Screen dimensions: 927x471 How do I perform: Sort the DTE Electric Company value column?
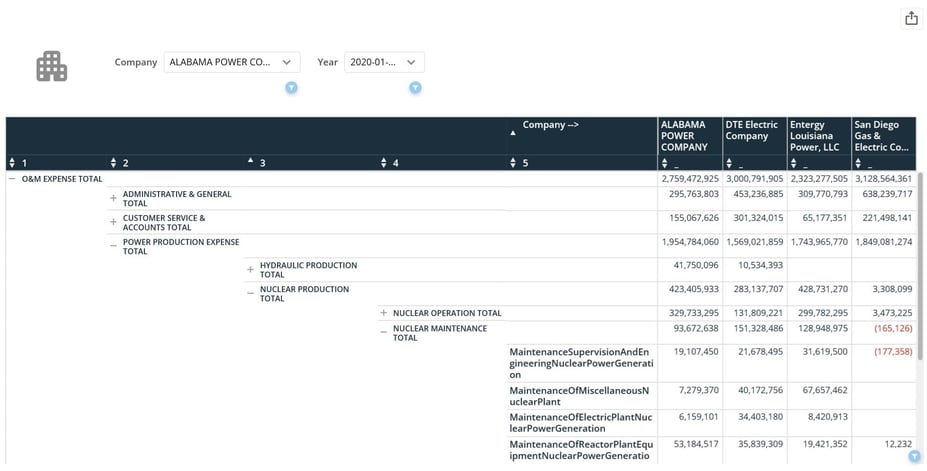[x=729, y=163]
